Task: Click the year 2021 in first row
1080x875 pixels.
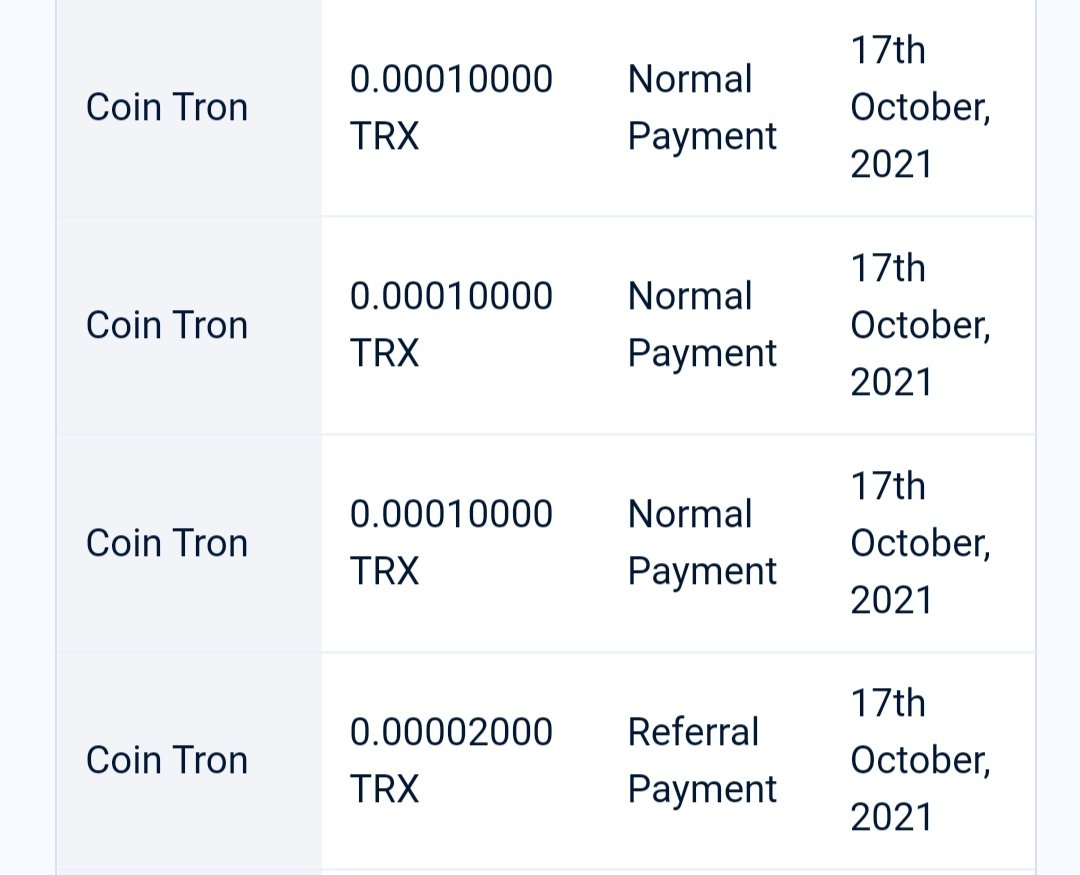Action: click(891, 165)
